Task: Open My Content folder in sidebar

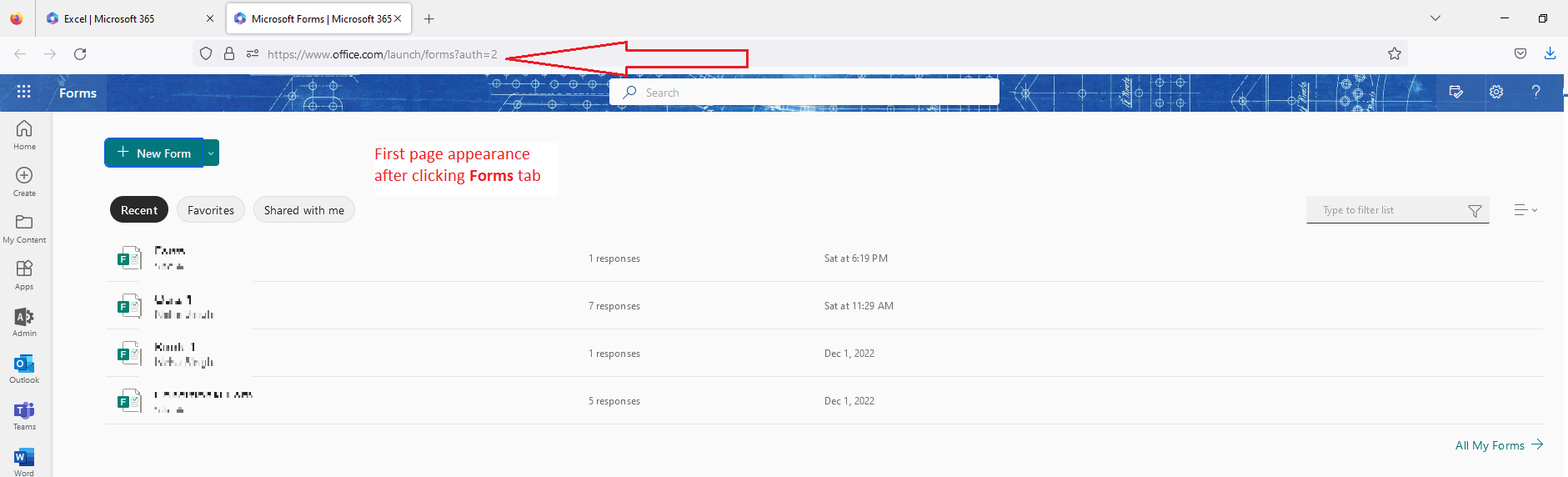Action: coord(24,228)
